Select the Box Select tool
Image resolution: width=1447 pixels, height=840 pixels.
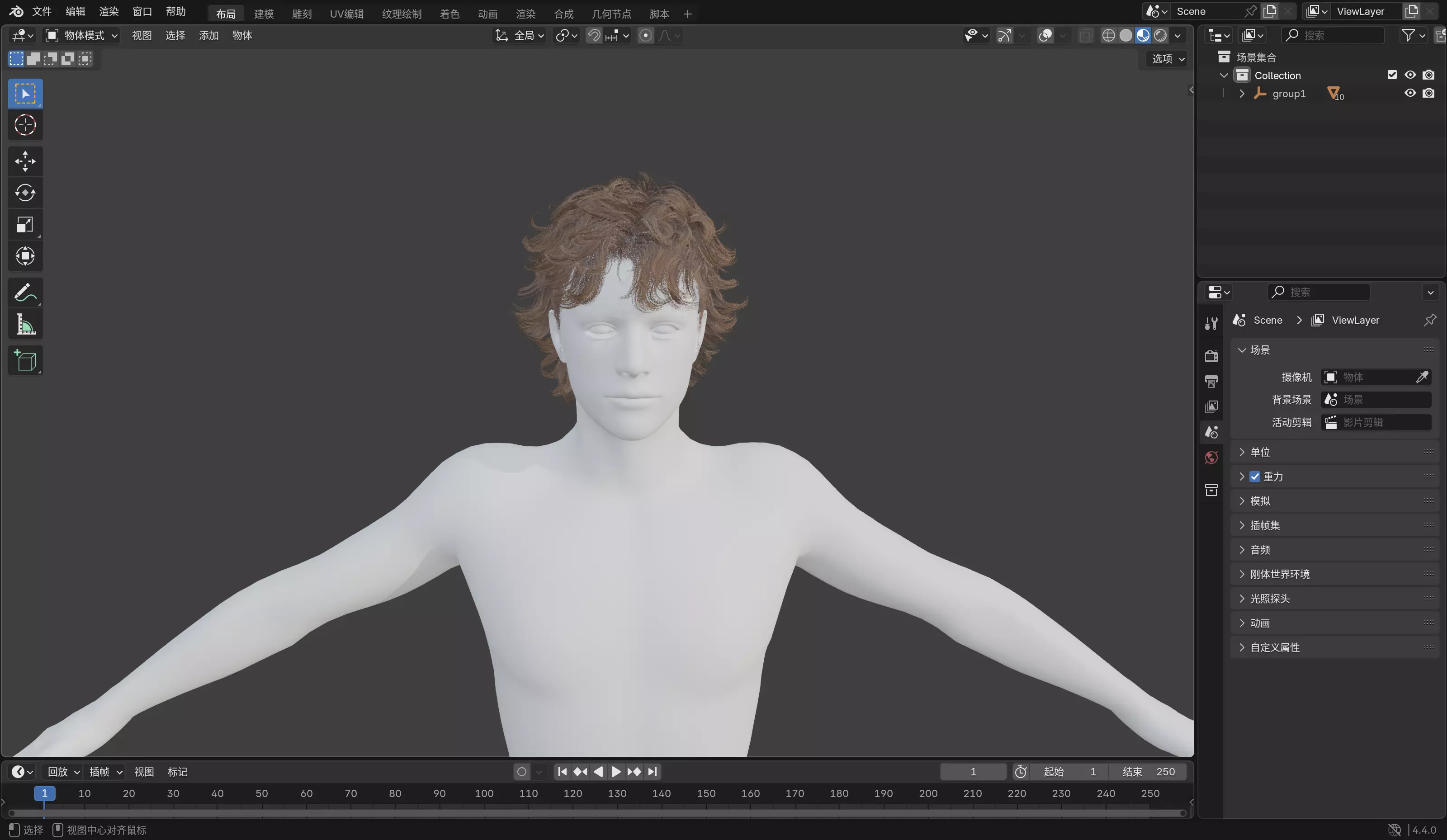click(x=25, y=94)
